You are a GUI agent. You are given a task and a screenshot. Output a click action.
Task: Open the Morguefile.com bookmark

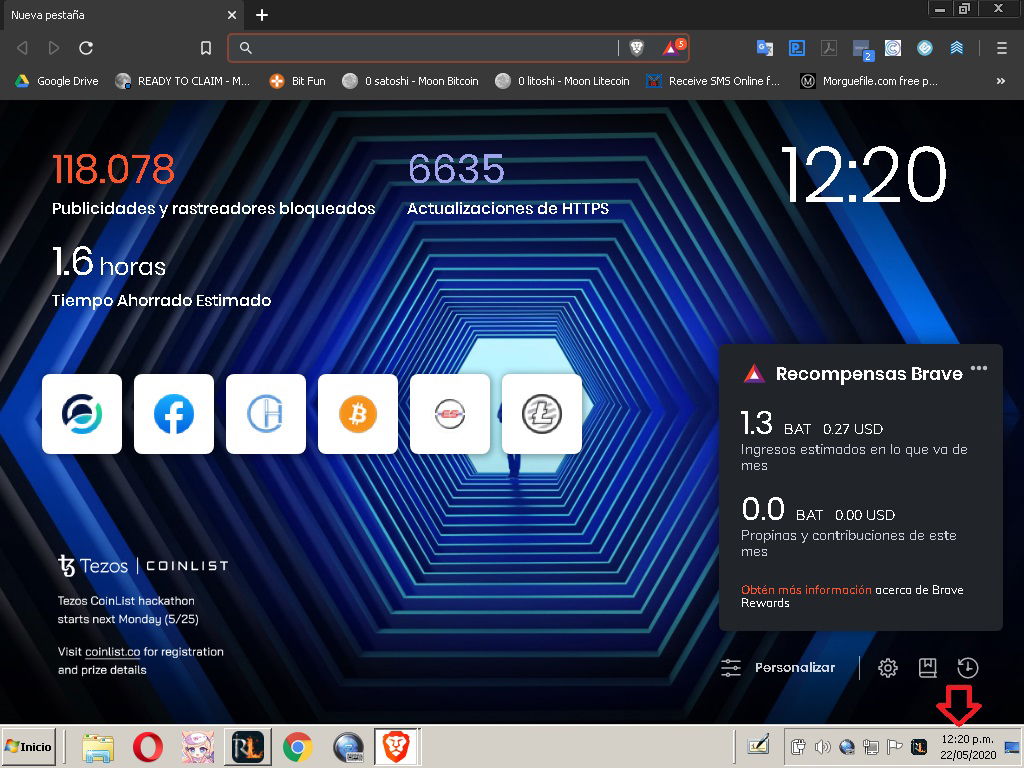point(869,81)
